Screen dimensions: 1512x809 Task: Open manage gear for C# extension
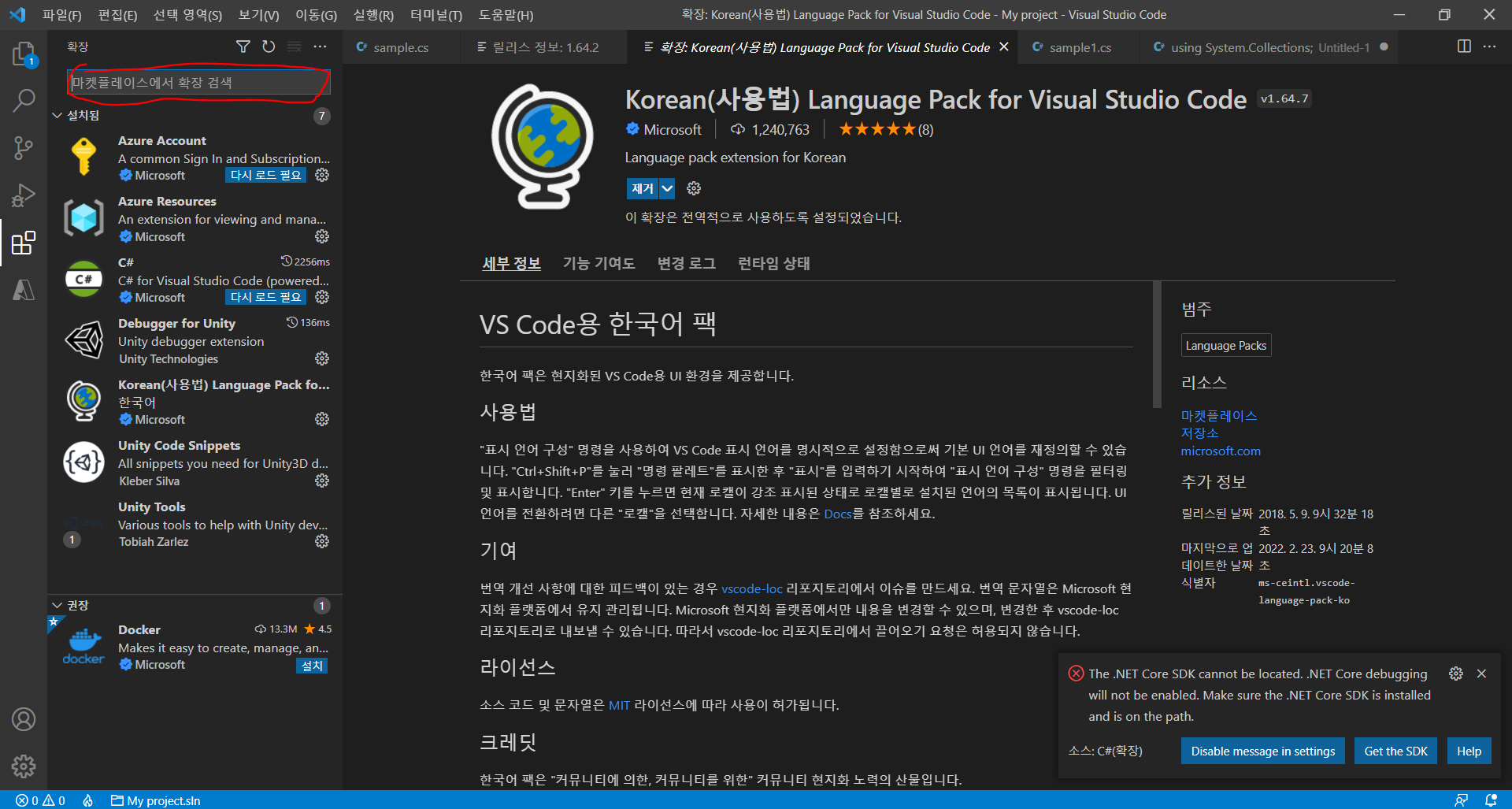pos(322,297)
